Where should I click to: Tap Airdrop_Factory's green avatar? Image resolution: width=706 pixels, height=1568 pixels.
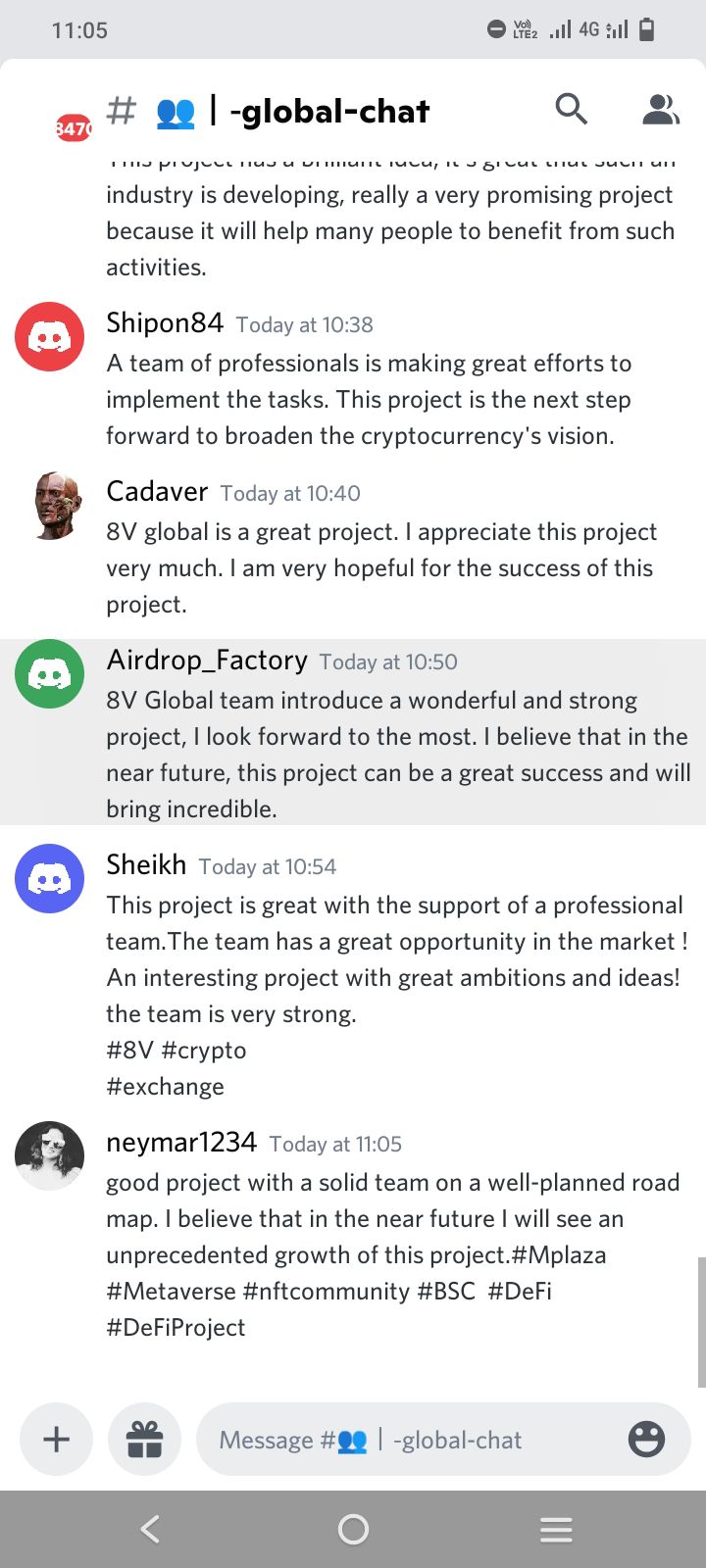[49, 674]
